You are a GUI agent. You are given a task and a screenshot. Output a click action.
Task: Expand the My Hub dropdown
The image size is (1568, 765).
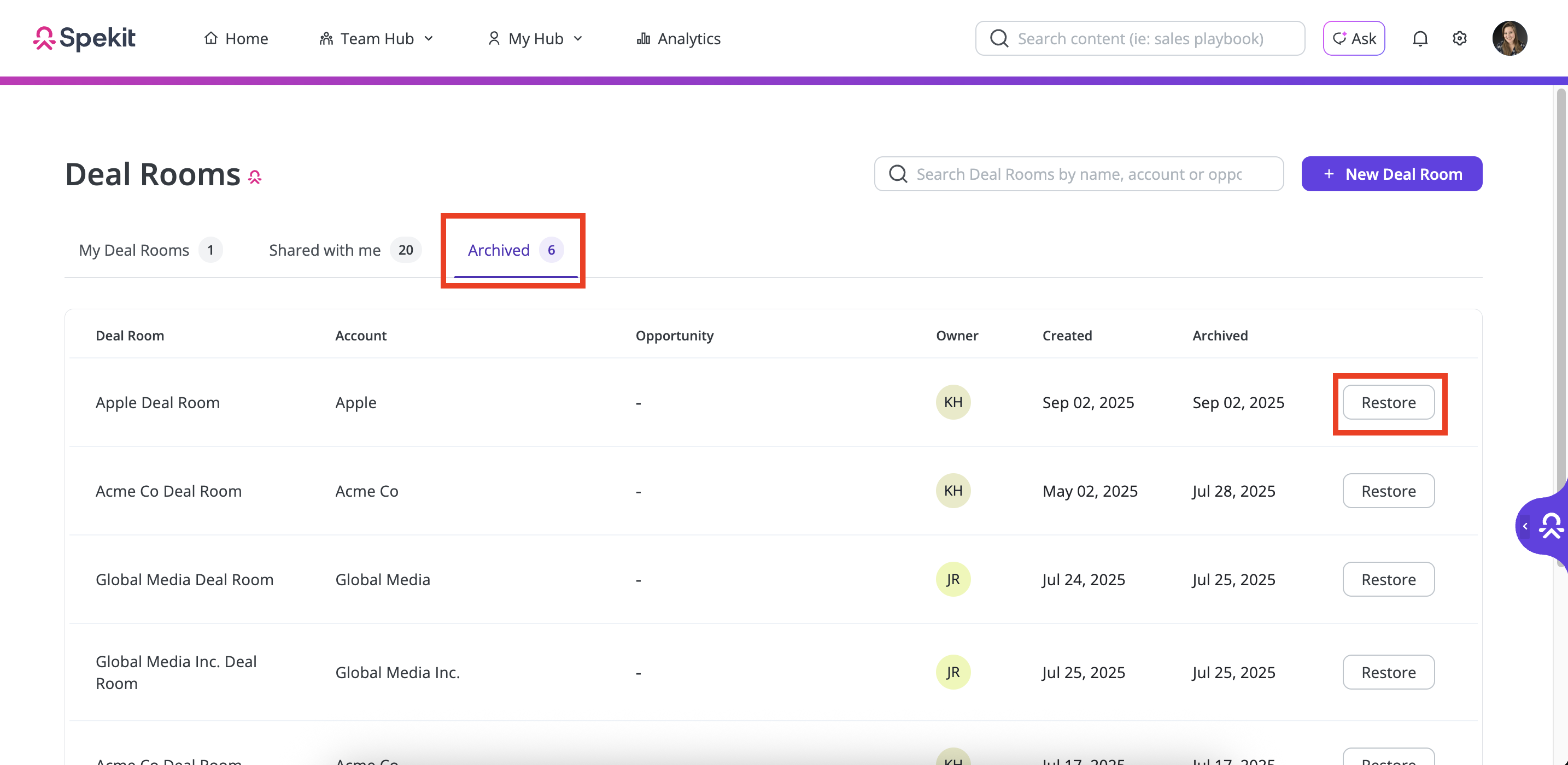[536, 38]
